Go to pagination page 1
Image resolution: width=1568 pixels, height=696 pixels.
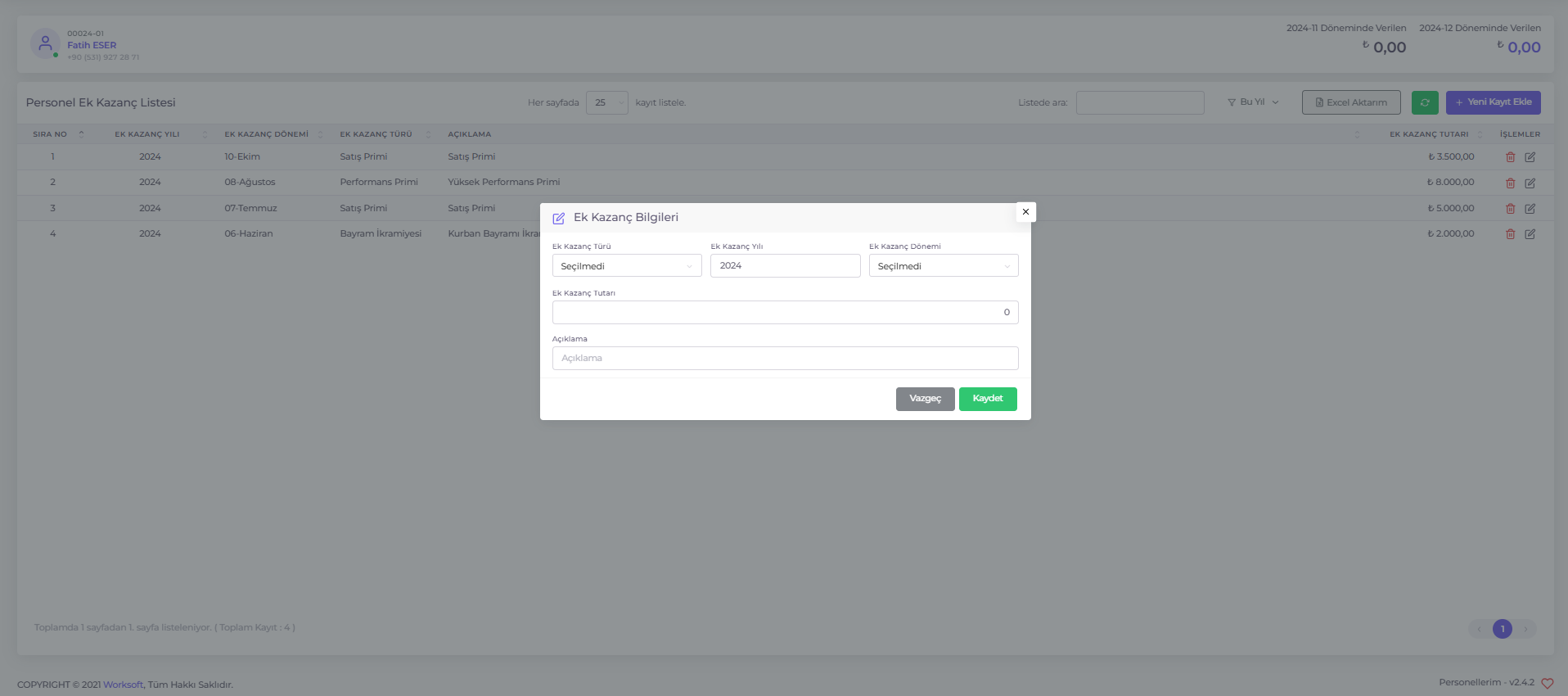point(1503,629)
